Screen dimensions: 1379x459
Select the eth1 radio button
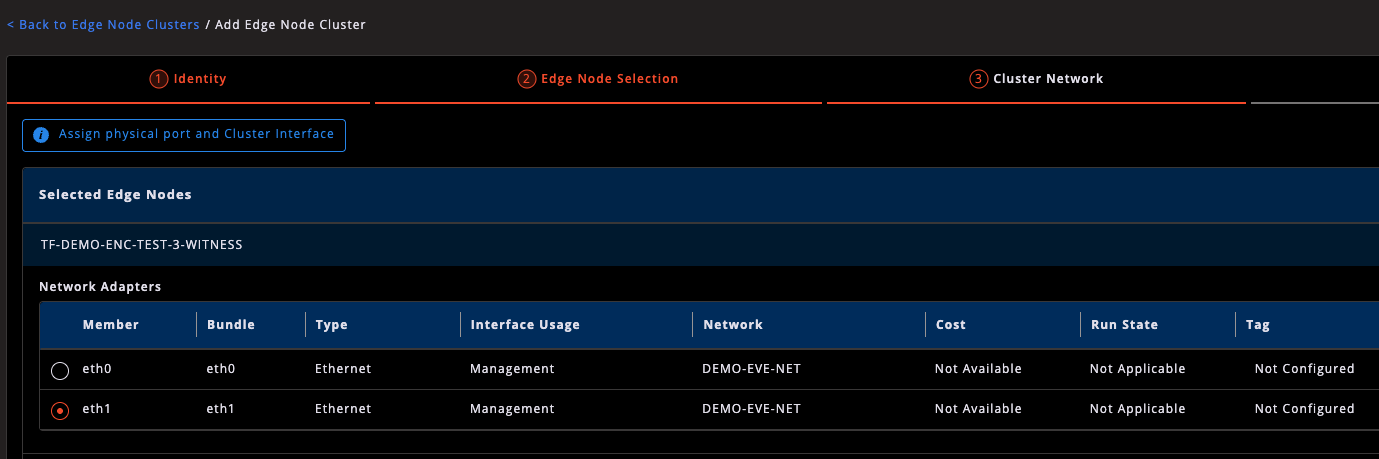coord(60,411)
